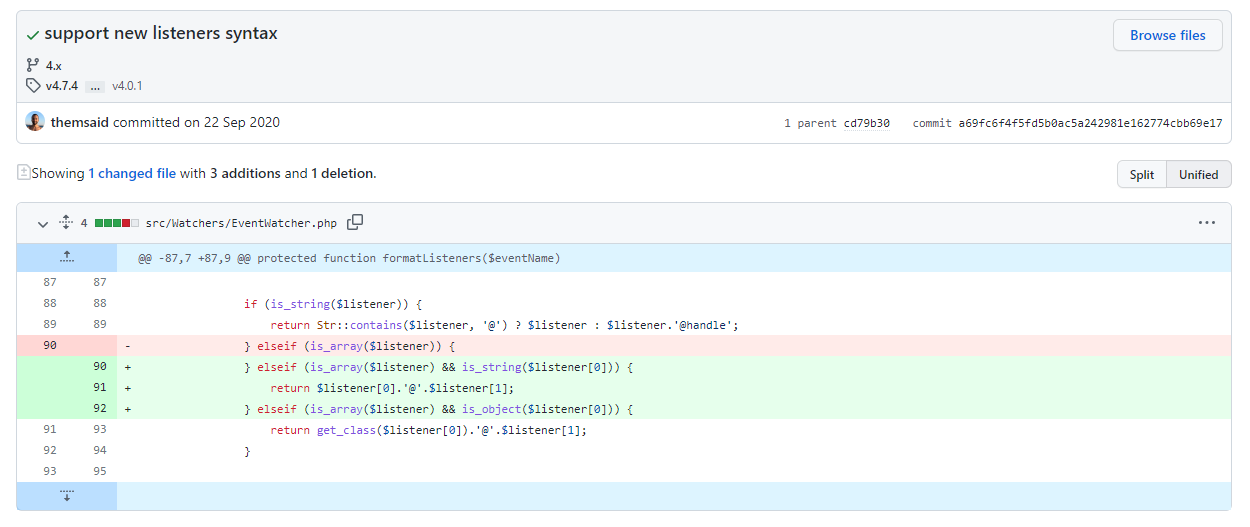
Task: Switch diff view to Split
Action: click(1141, 174)
